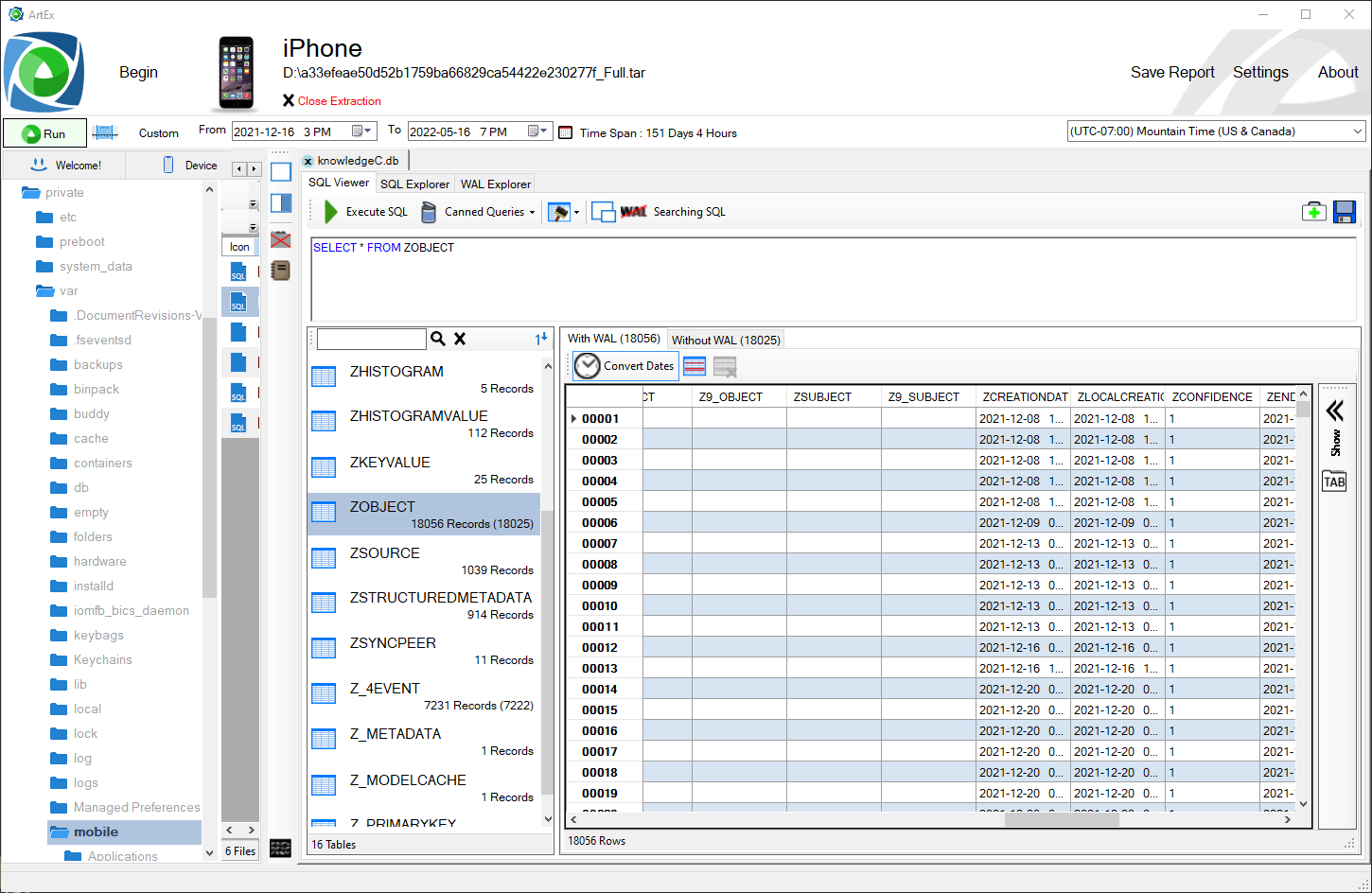1372x893 pixels.
Task: Click into the table filter search field
Action: point(371,339)
